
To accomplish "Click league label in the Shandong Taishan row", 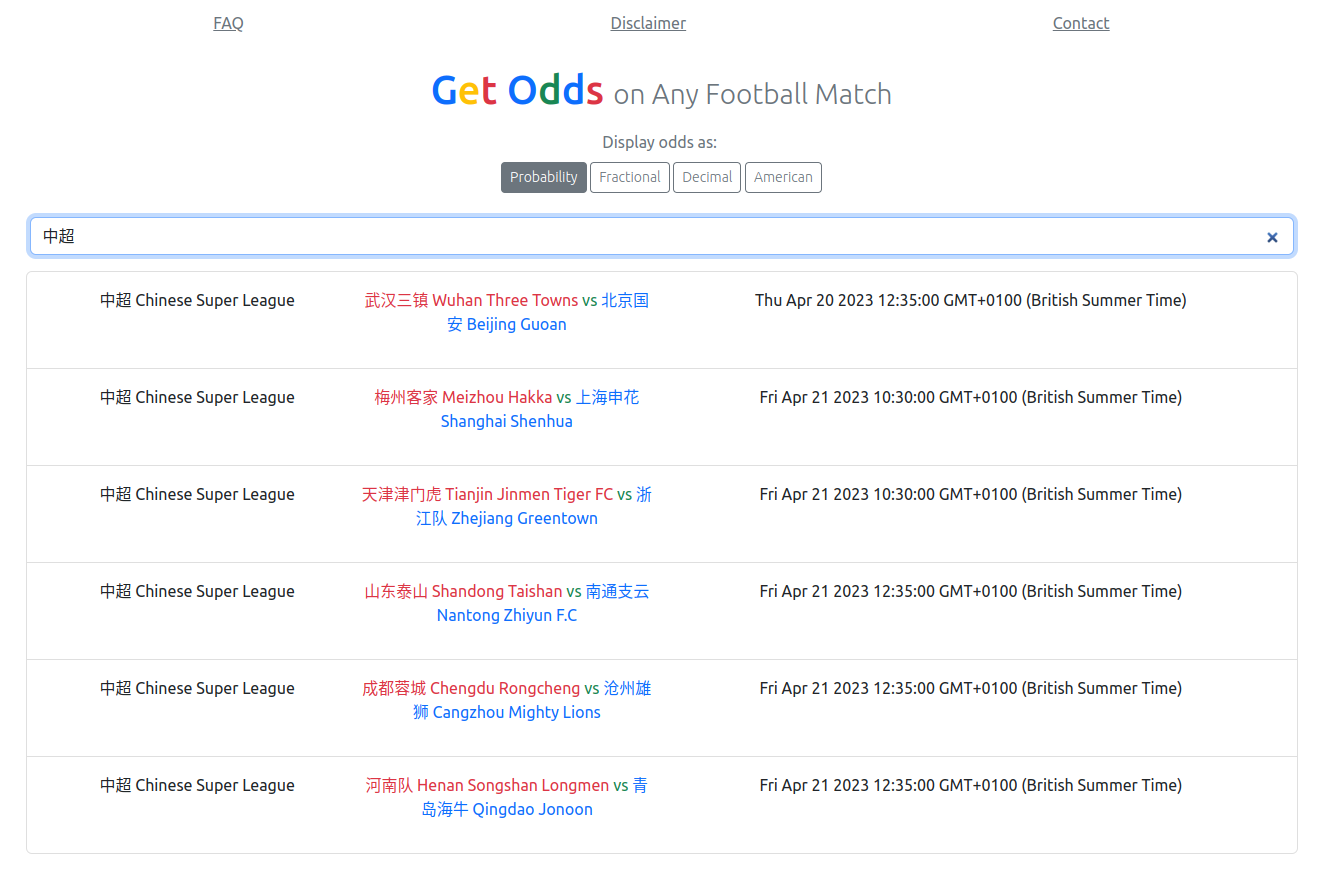I will (197, 591).
